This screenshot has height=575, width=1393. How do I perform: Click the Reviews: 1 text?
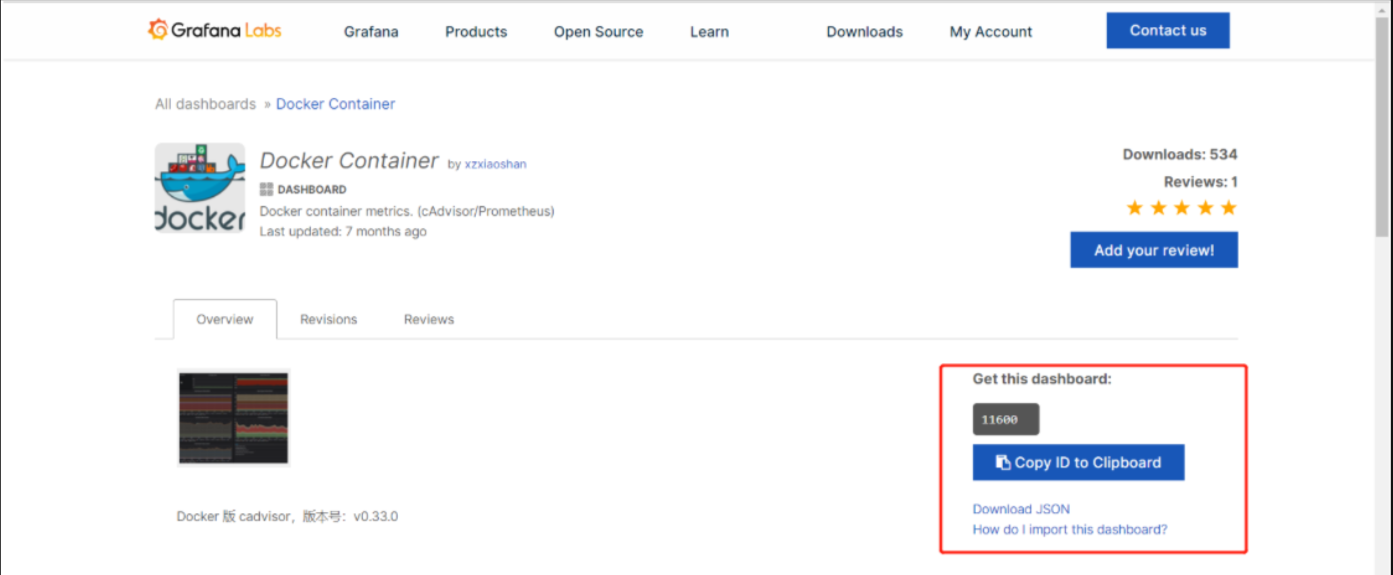coord(1201,182)
